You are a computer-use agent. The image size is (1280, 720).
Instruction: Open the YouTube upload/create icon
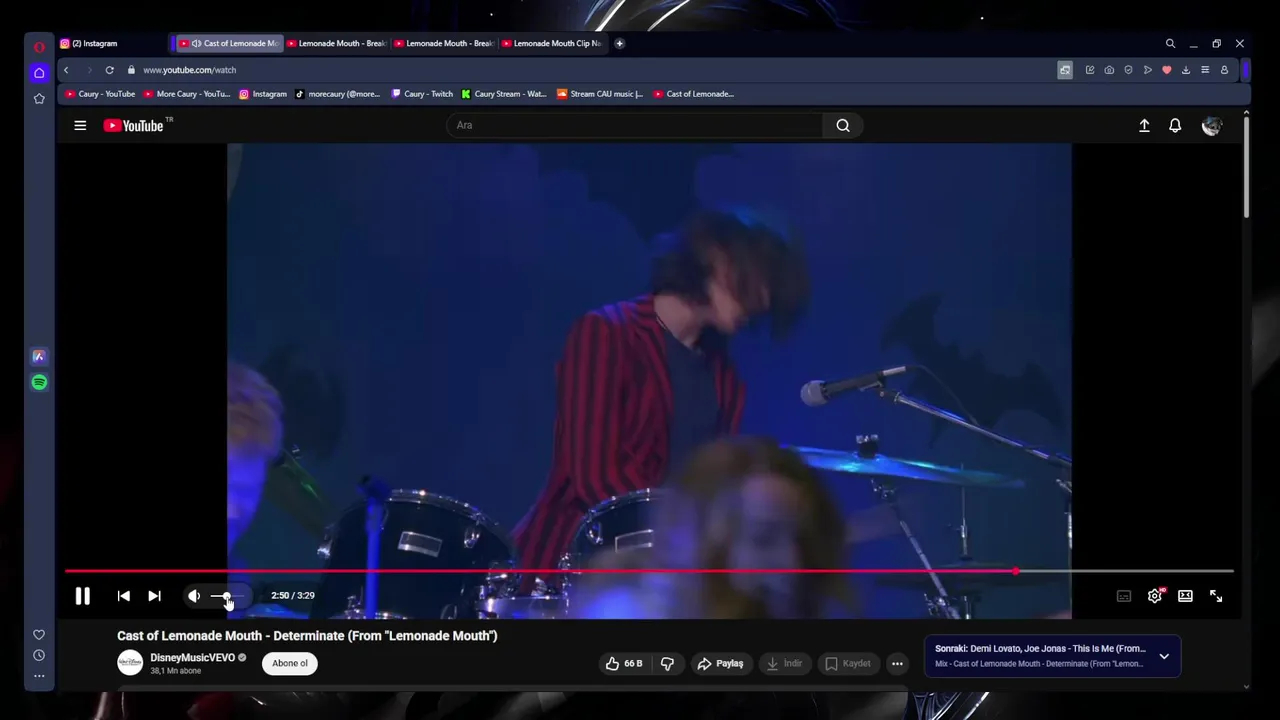pos(1144,125)
